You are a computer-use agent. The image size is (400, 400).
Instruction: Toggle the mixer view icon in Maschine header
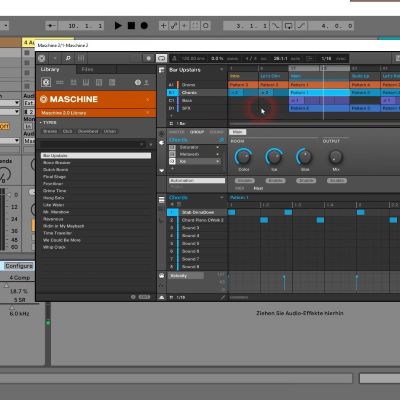81,59
